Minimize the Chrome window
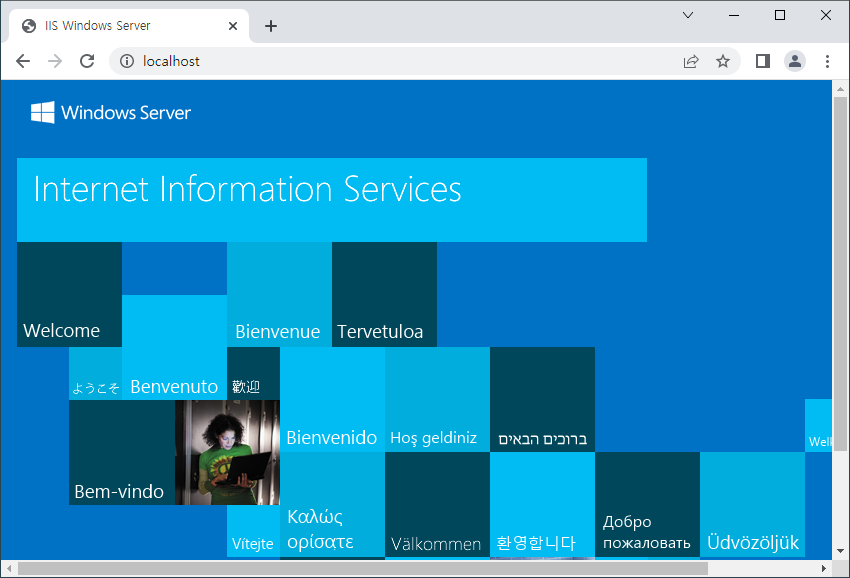The height and width of the screenshot is (578, 850). click(x=734, y=15)
